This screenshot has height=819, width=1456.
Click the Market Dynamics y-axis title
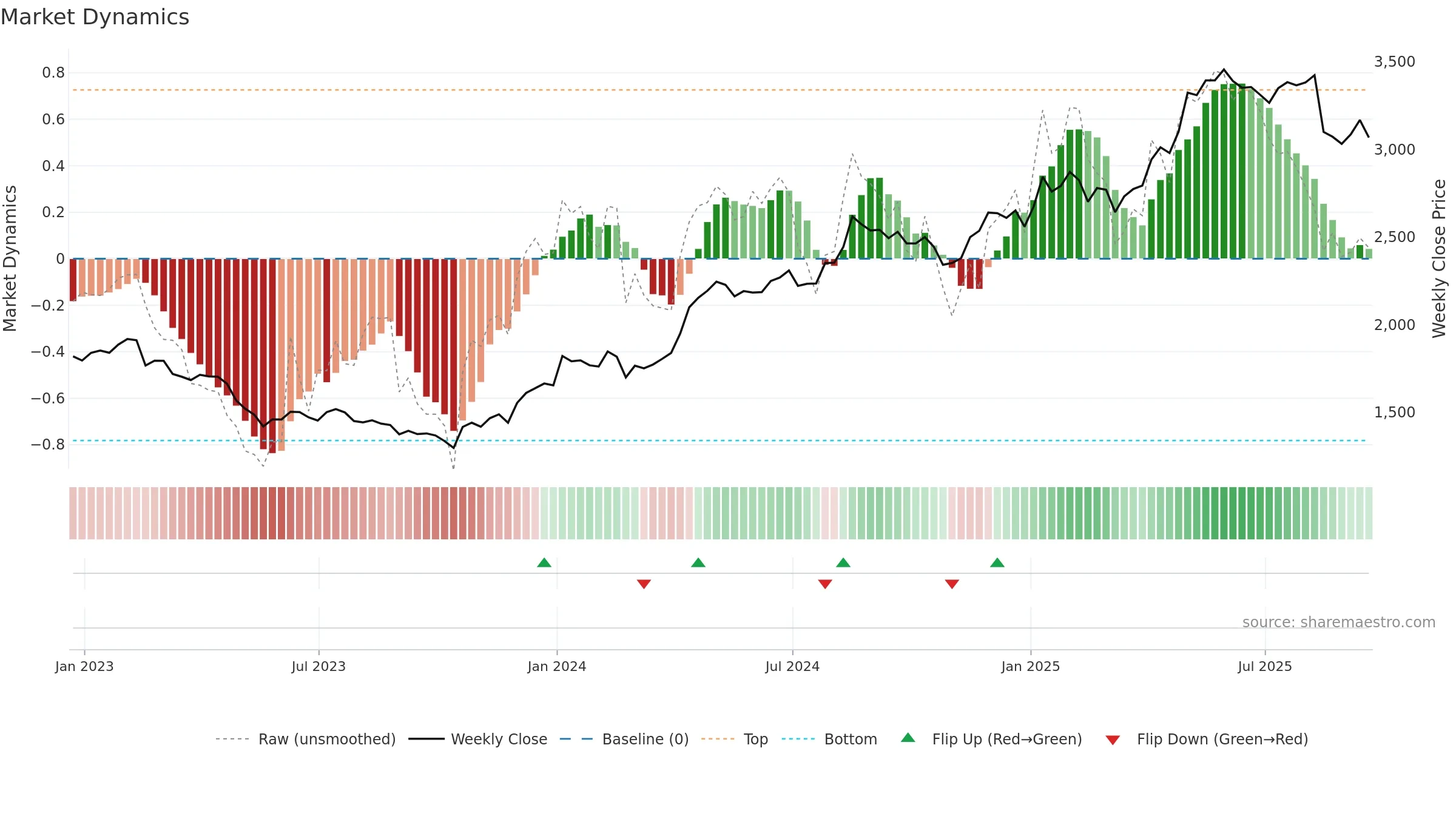[10, 258]
